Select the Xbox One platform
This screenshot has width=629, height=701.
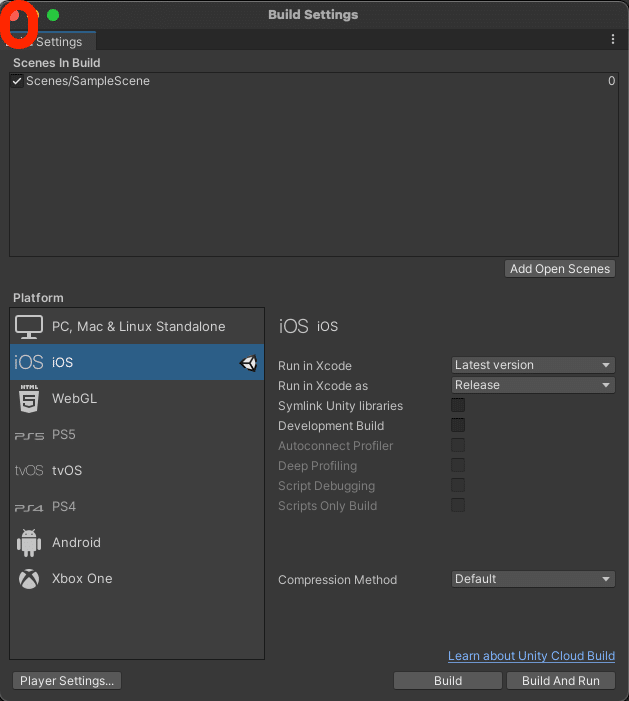pyautogui.click(x=137, y=579)
